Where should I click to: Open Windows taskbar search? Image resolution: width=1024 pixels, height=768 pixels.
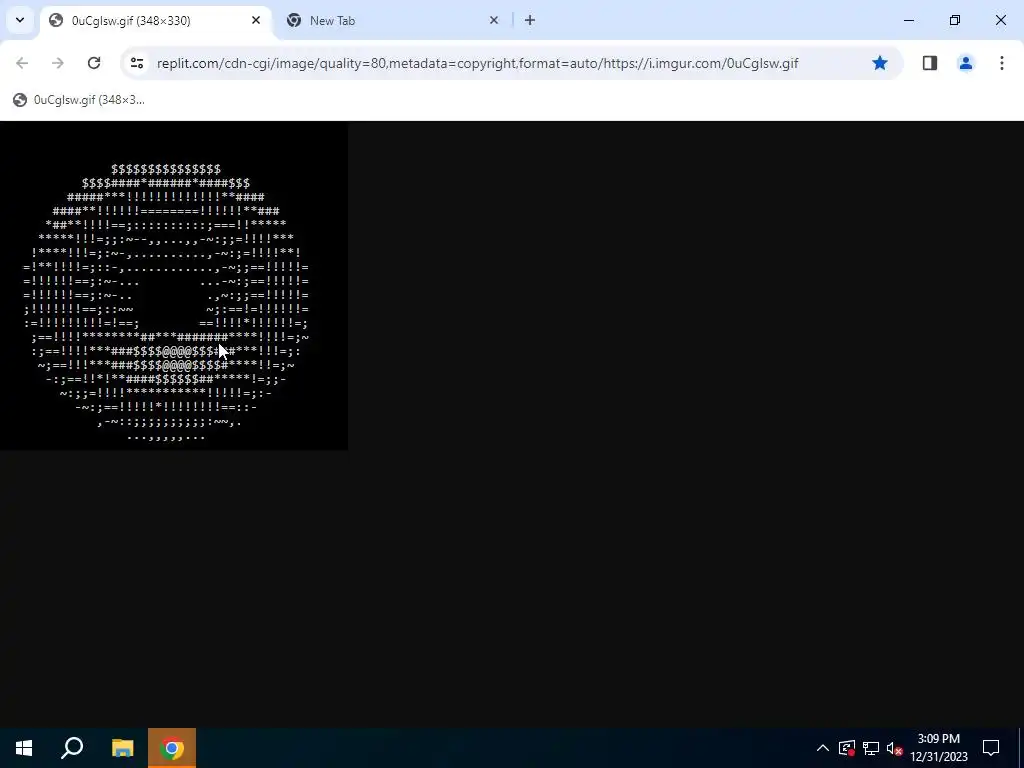(x=72, y=748)
